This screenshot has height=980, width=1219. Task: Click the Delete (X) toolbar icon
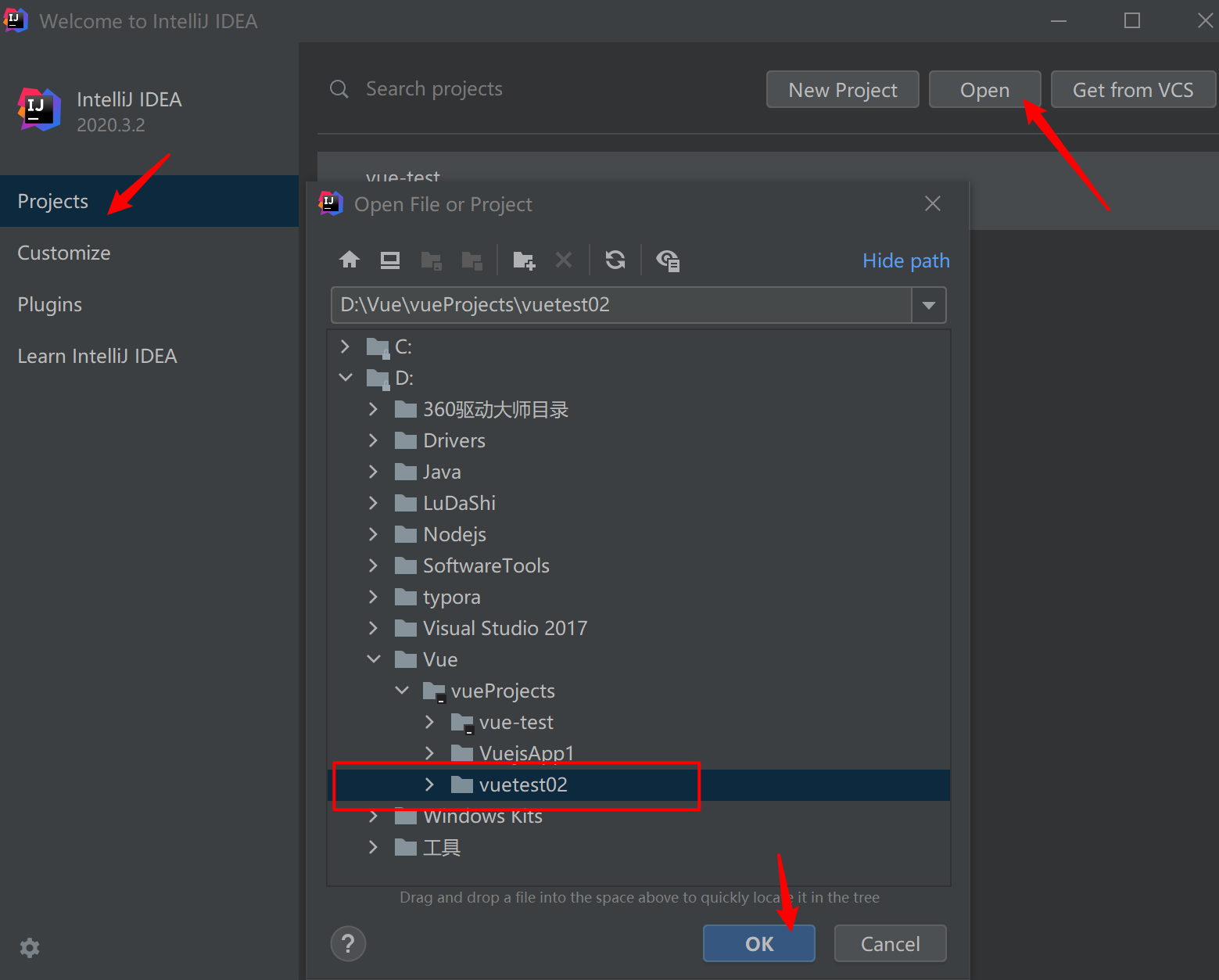tap(564, 260)
